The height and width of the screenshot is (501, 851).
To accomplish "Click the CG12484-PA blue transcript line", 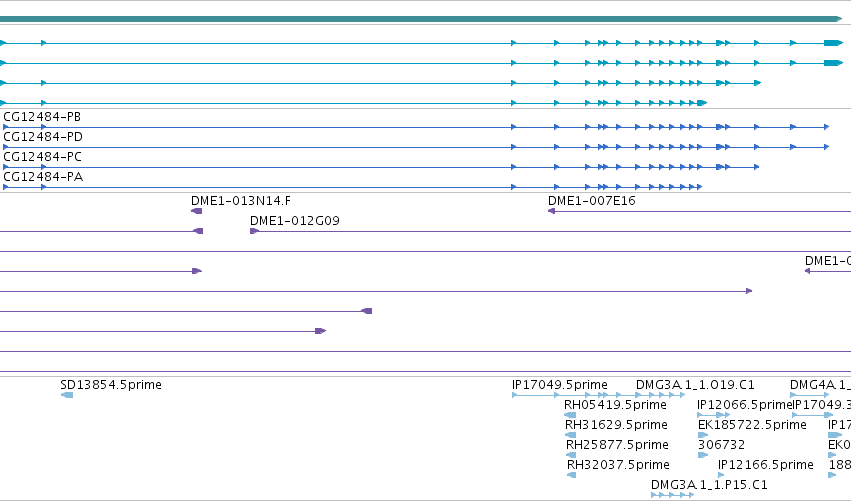I will click(x=353, y=187).
